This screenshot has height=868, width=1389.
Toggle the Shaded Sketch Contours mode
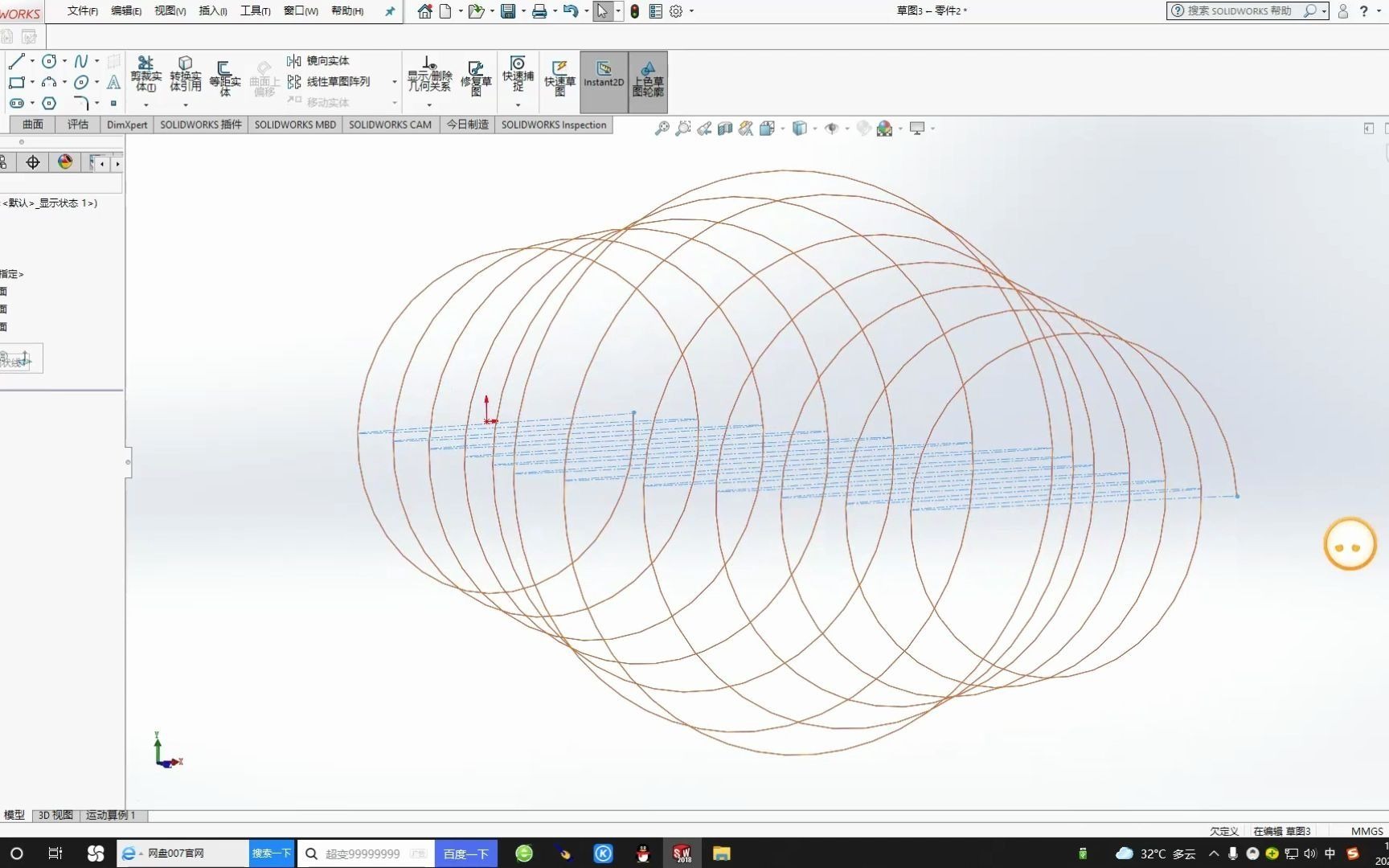tap(648, 80)
